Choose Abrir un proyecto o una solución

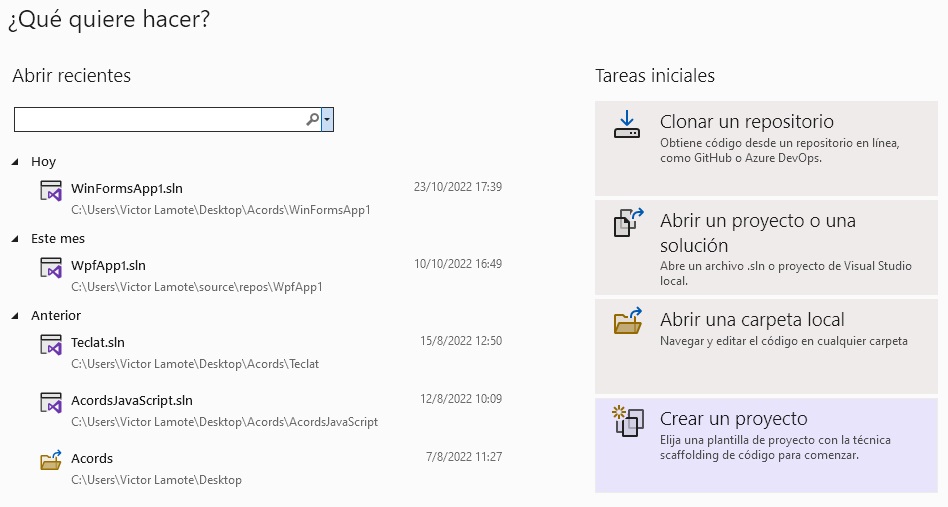click(766, 248)
